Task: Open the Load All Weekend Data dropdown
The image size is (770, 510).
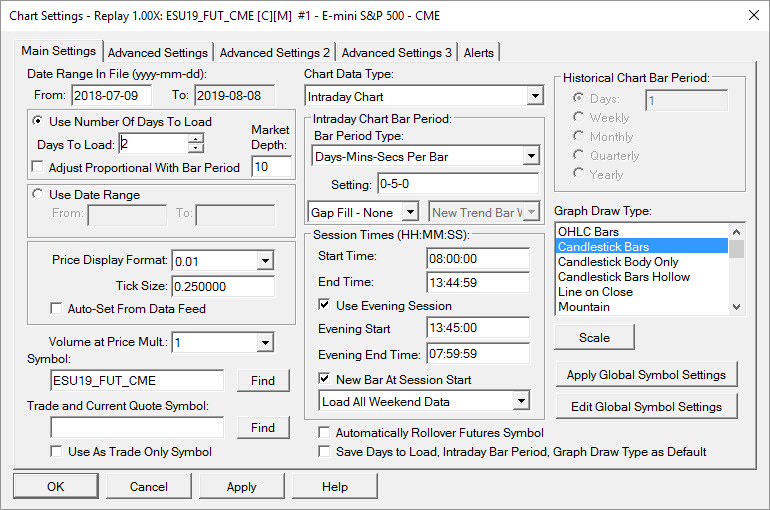Action: [521, 401]
